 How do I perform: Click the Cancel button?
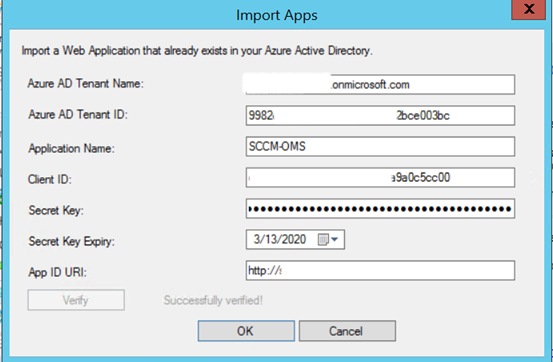(x=347, y=331)
